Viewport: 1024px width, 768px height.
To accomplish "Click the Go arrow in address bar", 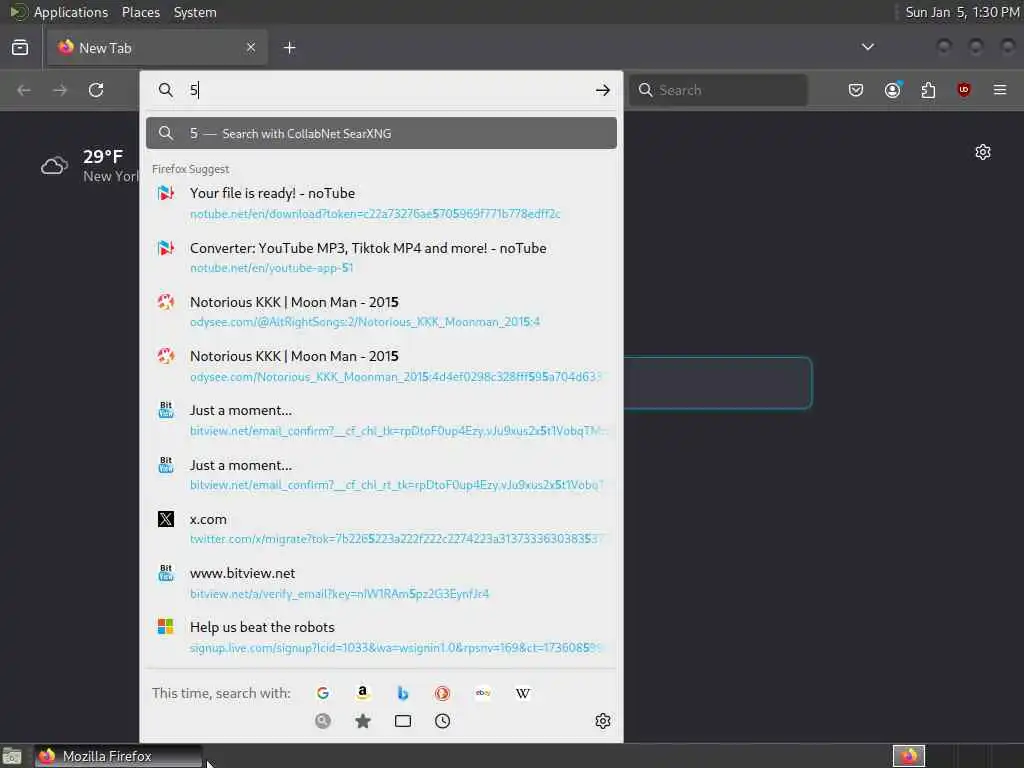I will pos(603,90).
